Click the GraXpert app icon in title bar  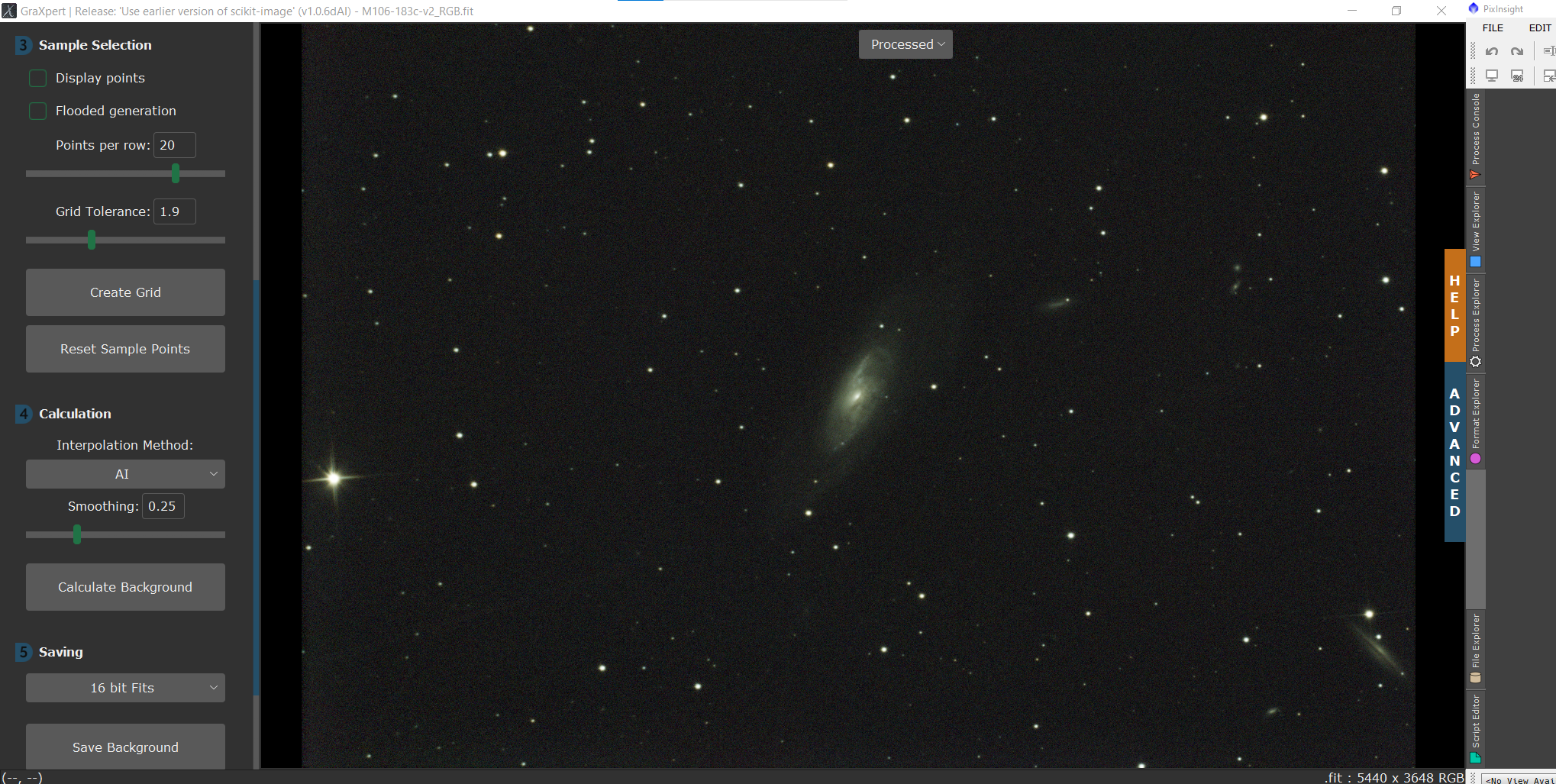[9, 11]
